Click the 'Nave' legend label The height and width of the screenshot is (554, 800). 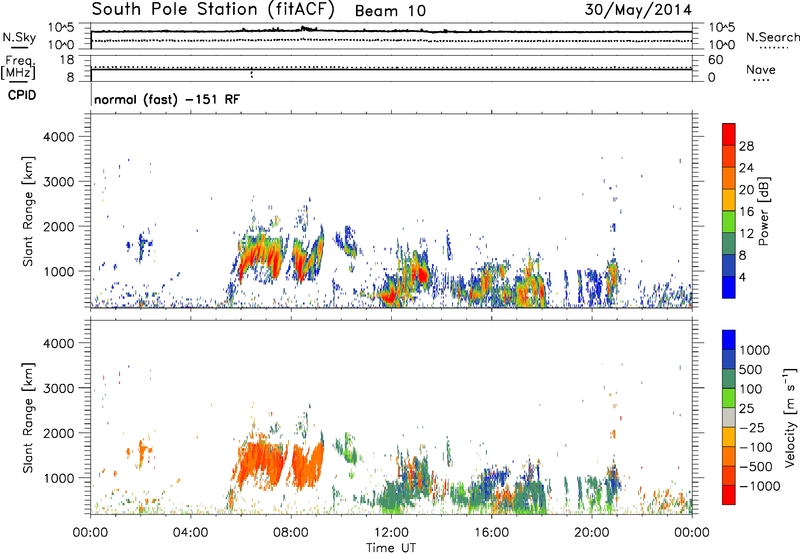(761, 69)
